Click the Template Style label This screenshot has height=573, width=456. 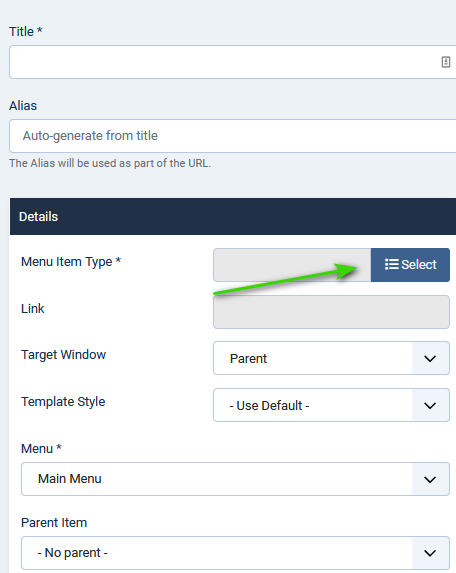click(63, 402)
